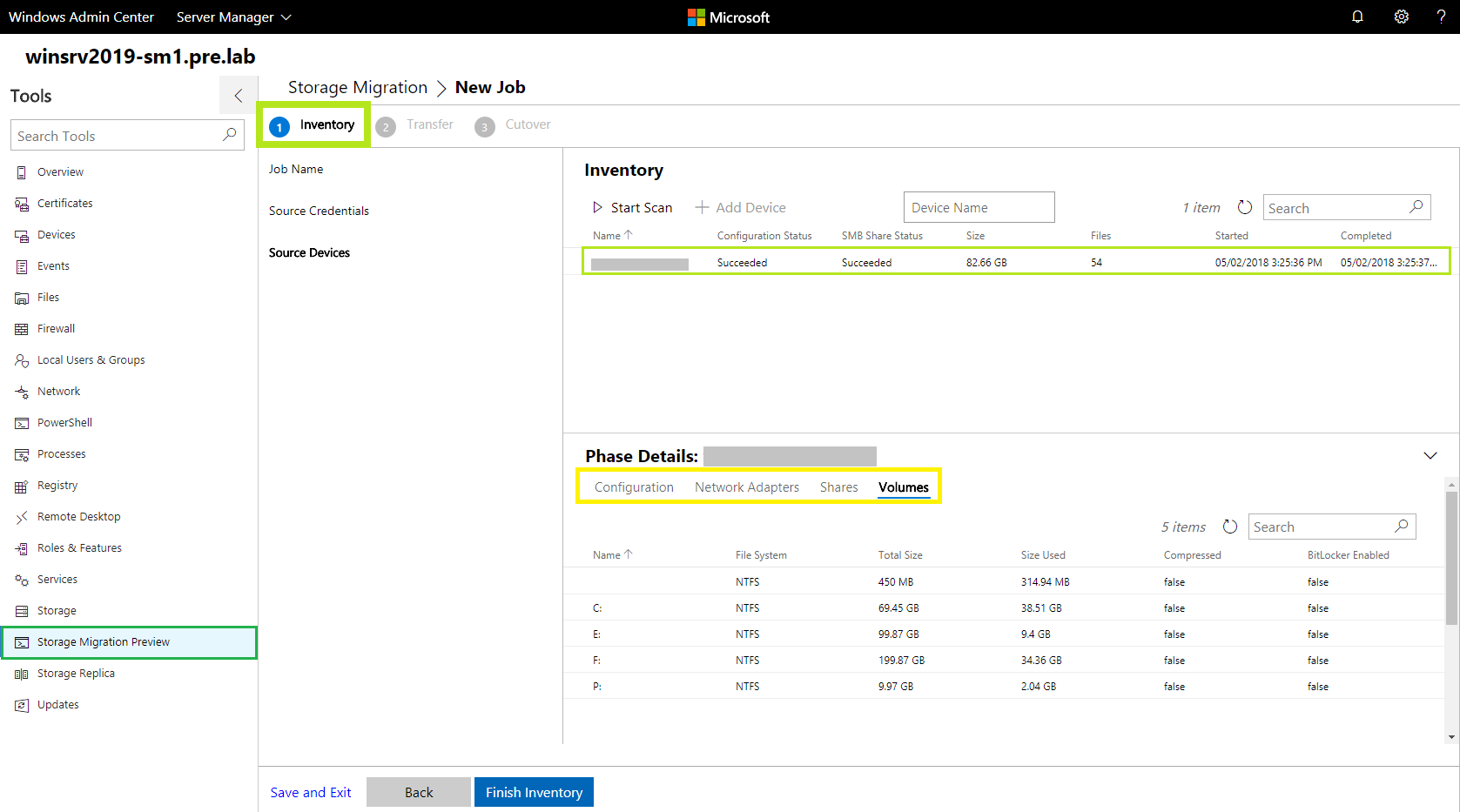
Task: Sort volumes by Name column
Action: 613,554
